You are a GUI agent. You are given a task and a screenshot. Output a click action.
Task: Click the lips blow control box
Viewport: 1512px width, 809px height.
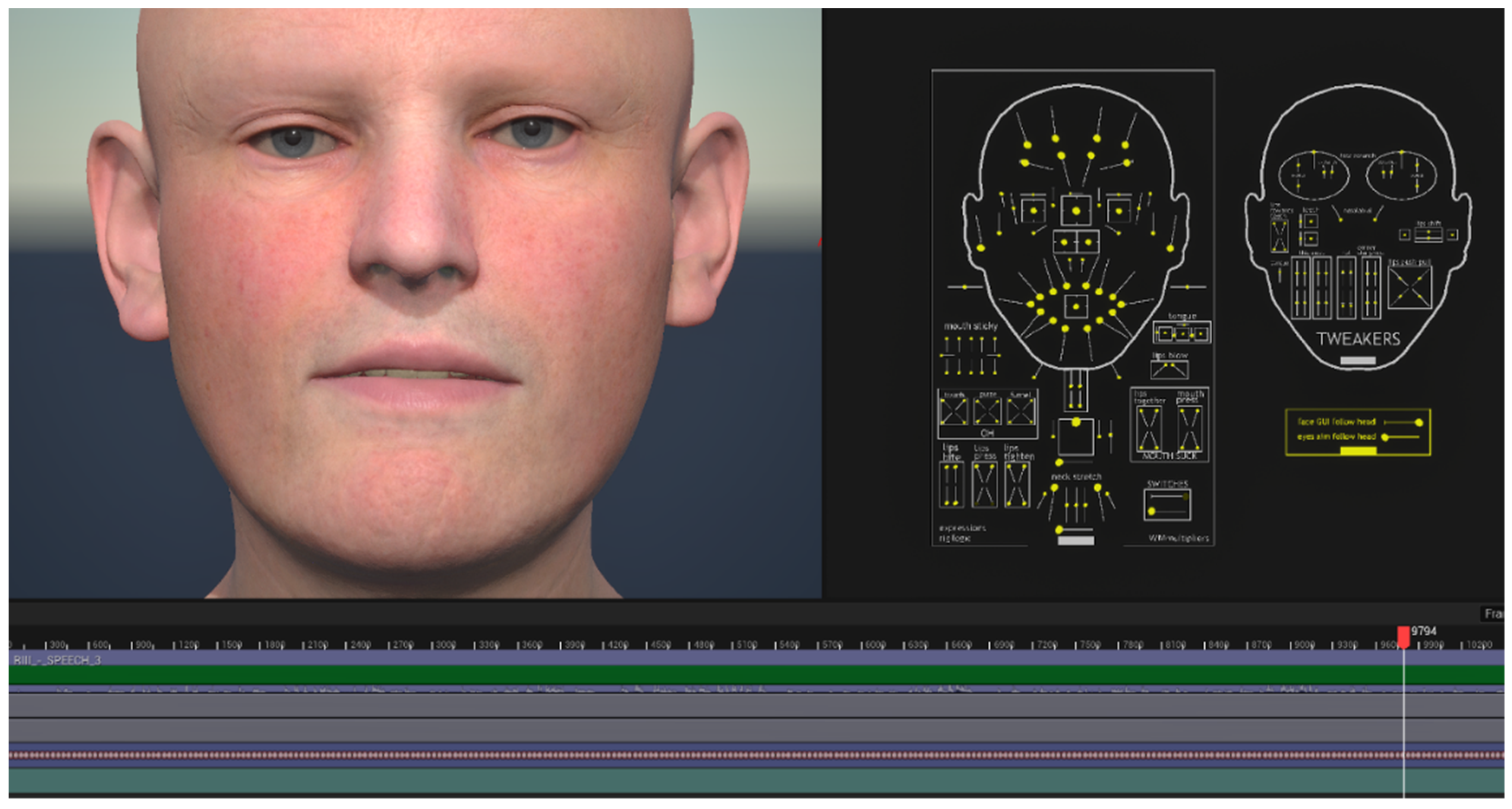(x=1169, y=369)
